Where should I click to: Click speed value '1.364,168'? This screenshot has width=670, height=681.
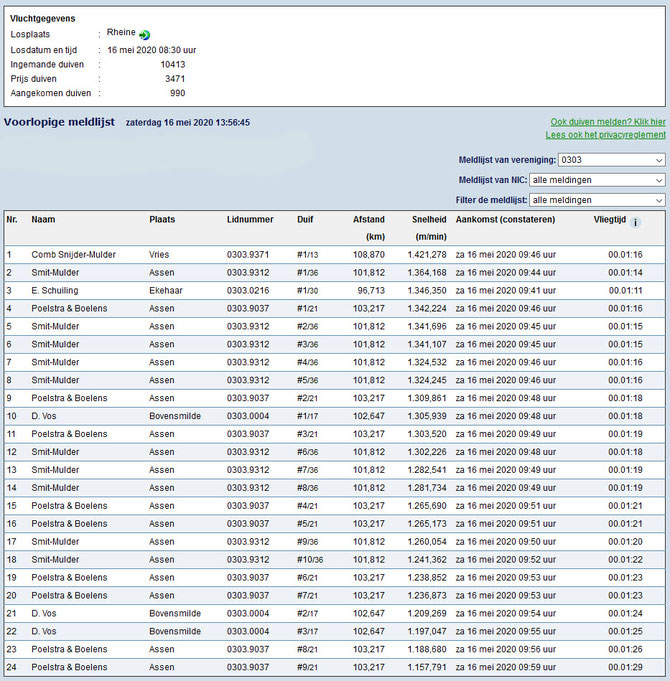(427, 273)
